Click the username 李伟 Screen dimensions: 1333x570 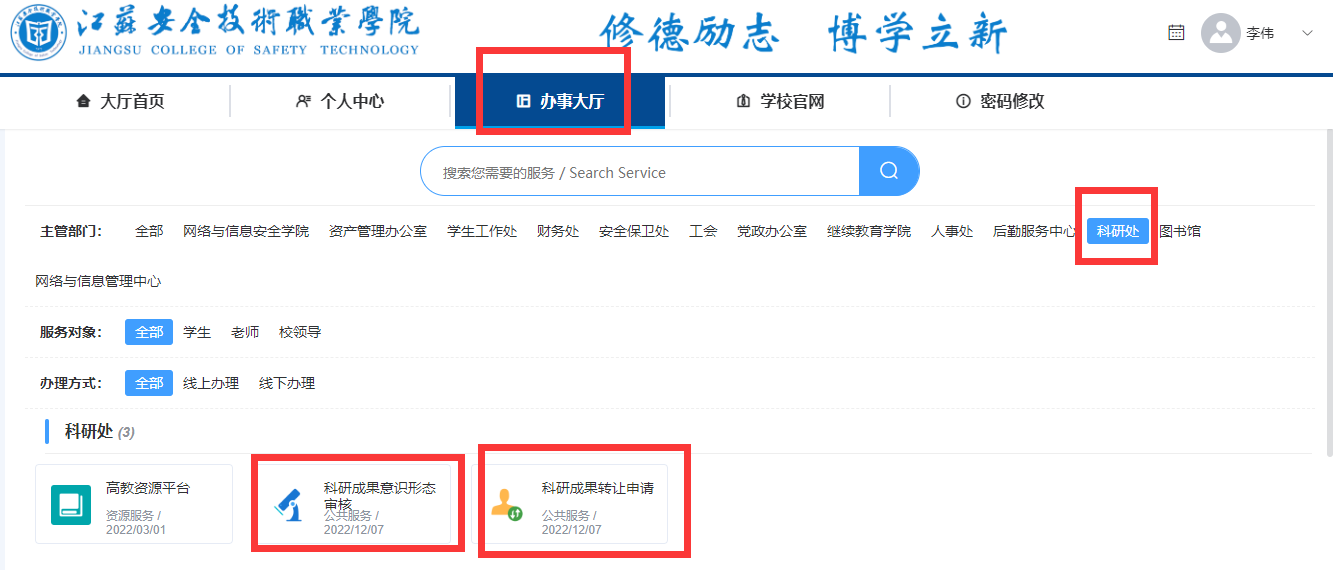coord(1260,33)
